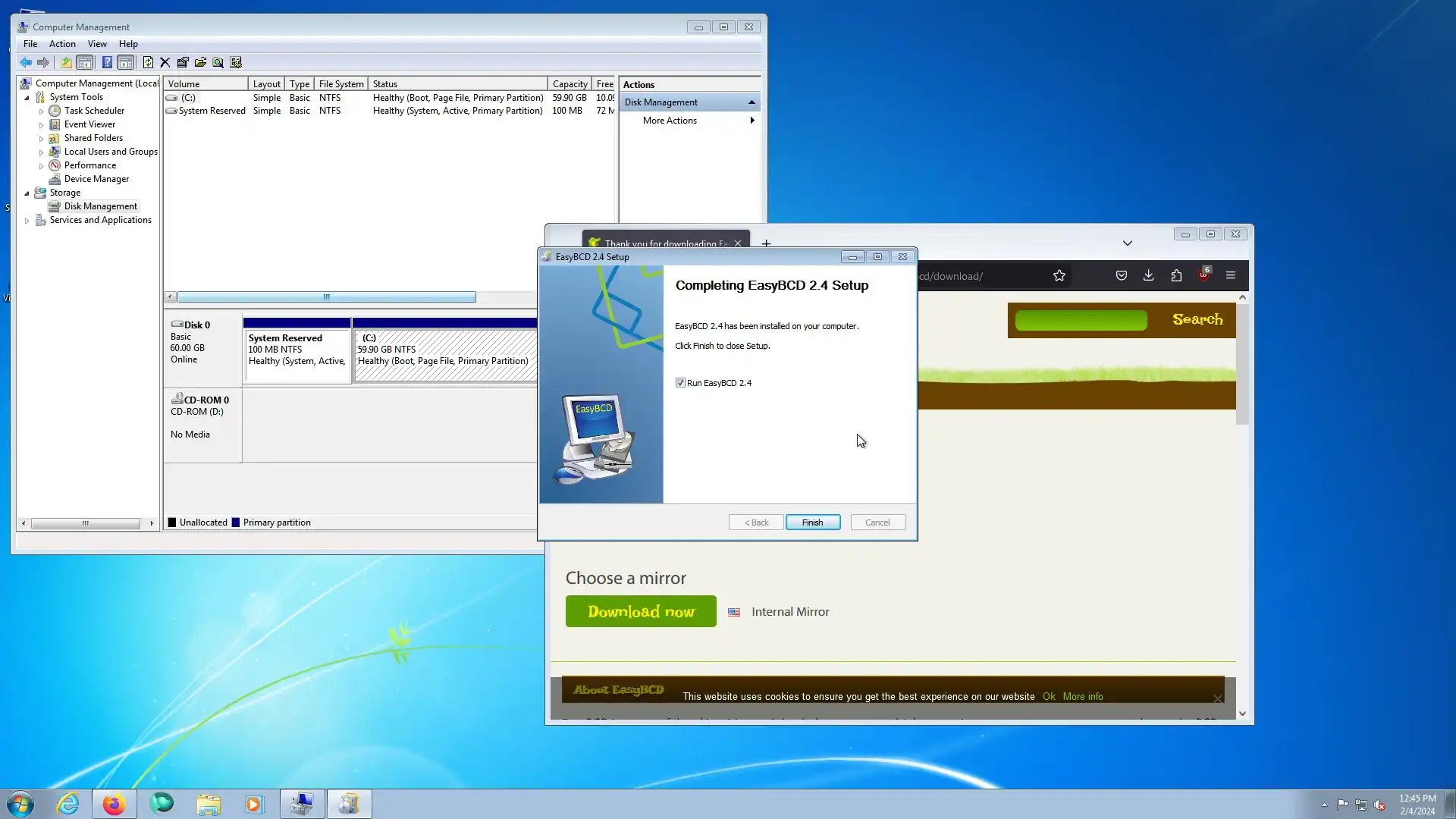1456x819 pixels.
Task: Click Finish to close Setup
Action: coord(812,522)
